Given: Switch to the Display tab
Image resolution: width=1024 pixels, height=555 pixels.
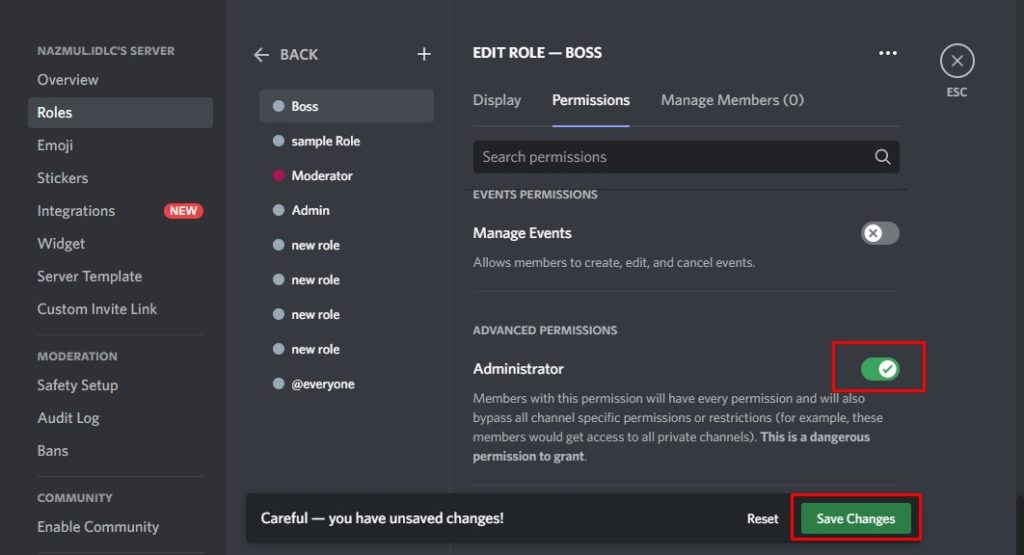Looking at the screenshot, I should point(497,100).
